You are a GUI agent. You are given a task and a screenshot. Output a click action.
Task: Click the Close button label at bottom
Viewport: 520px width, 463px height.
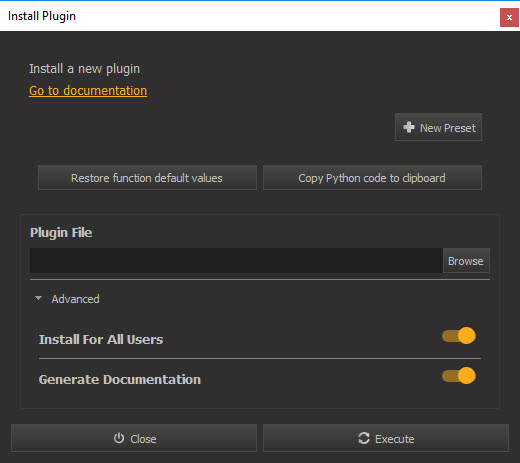[x=143, y=439]
